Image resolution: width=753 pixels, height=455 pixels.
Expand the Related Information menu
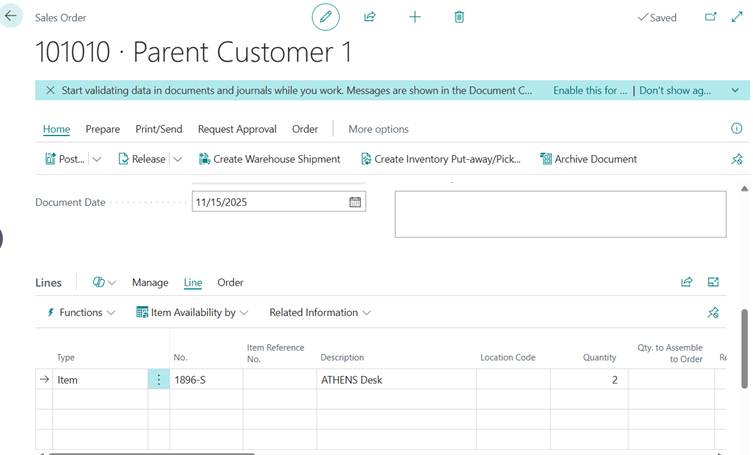point(319,312)
